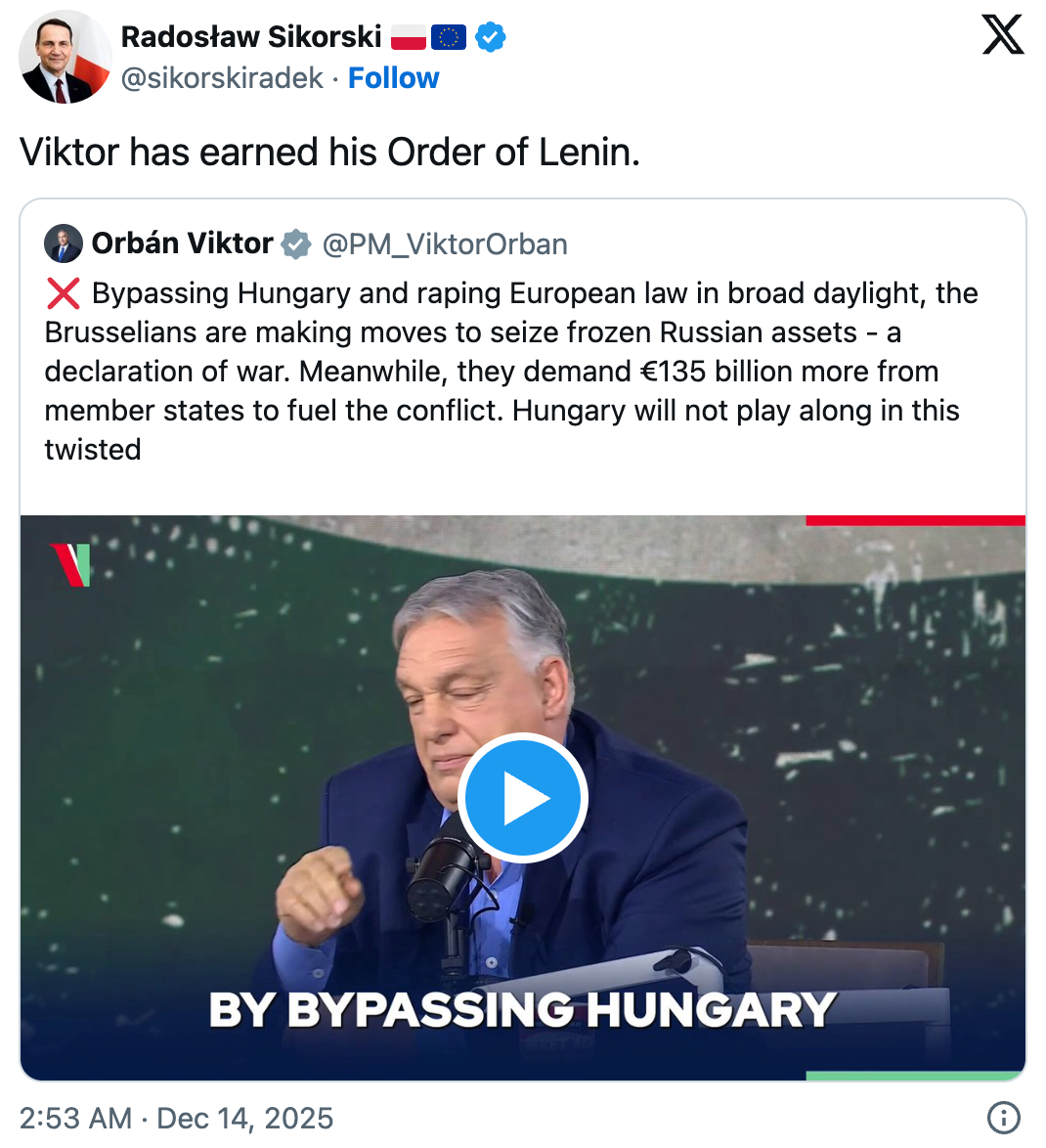Image resolution: width=1046 pixels, height=1148 pixels.
Task: Follow the @sikorskiradek account
Action: (393, 78)
